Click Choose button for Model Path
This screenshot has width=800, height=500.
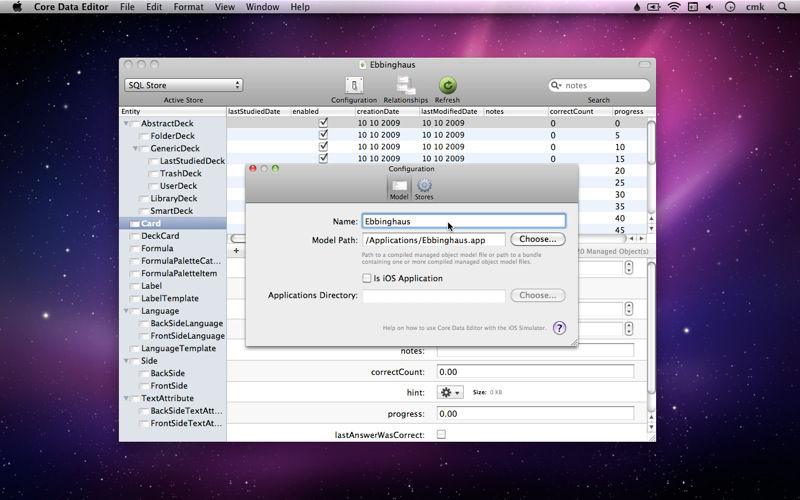click(538, 239)
